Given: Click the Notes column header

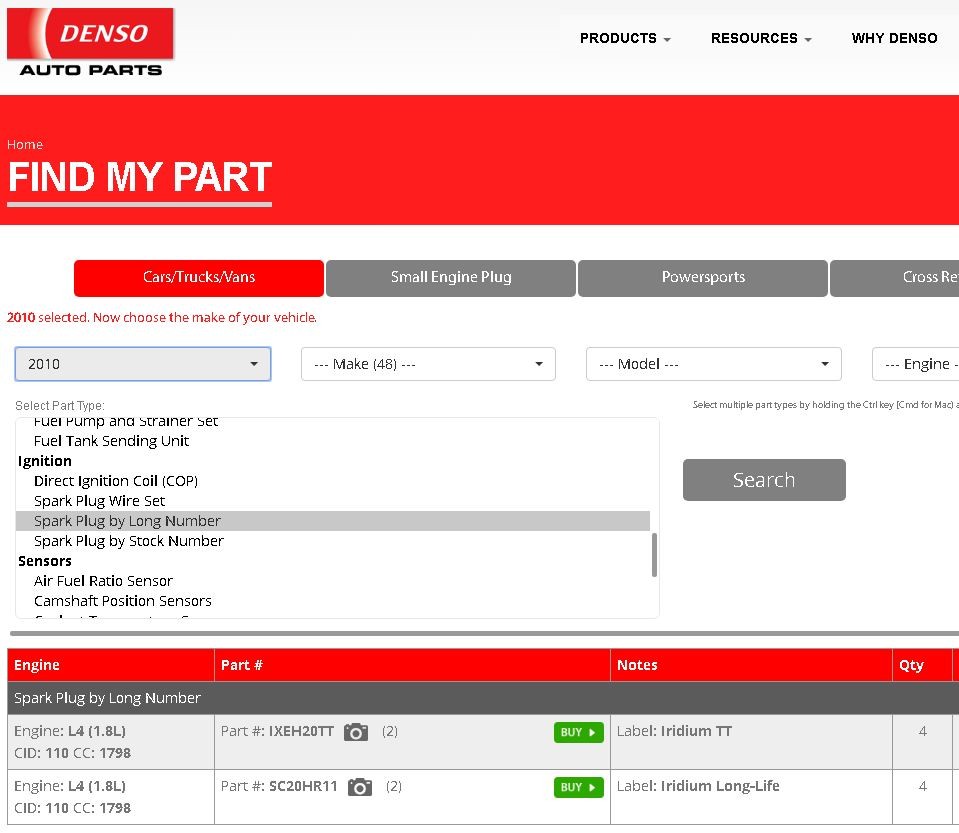Looking at the screenshot, I should coord(751,665).
